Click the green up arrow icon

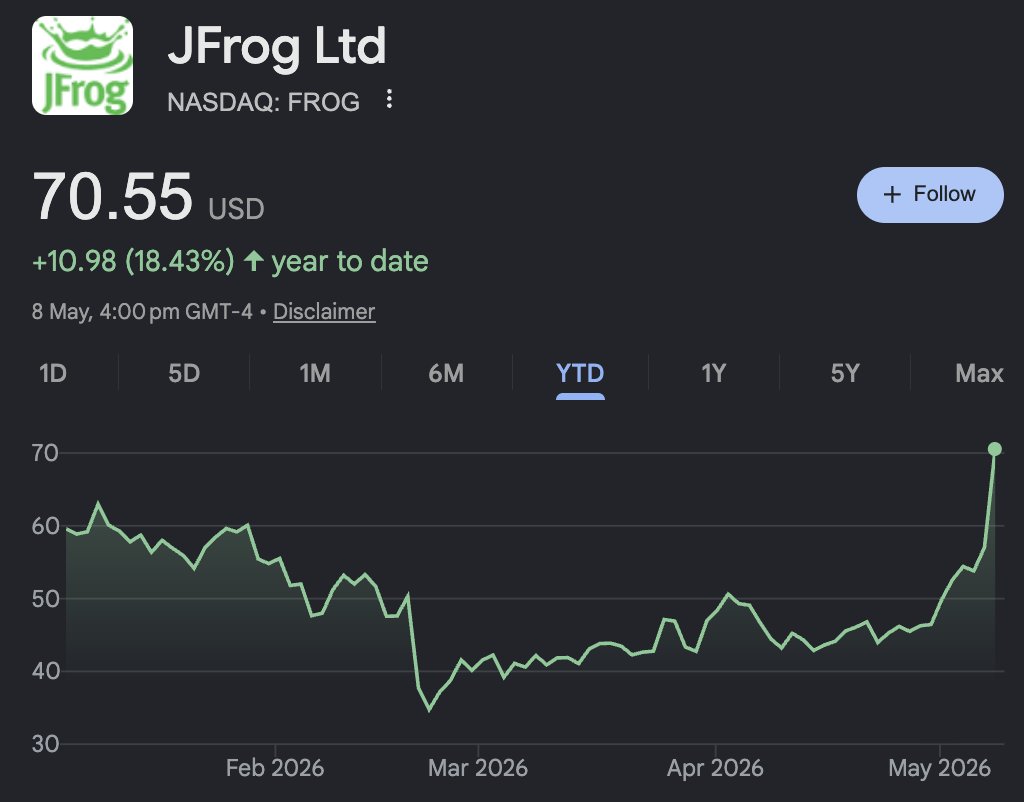[x=253, y=261]
